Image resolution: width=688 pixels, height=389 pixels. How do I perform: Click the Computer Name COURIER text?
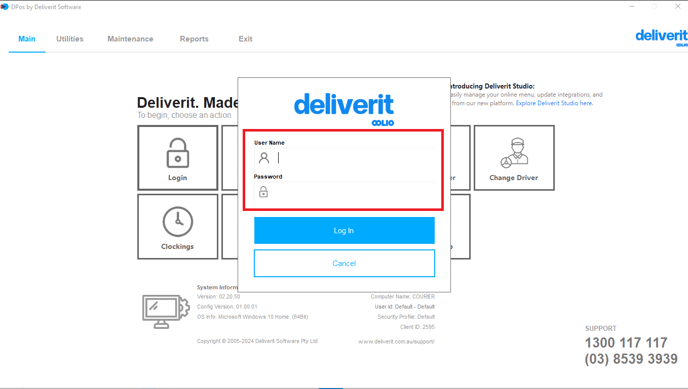[x=402, y=297]
